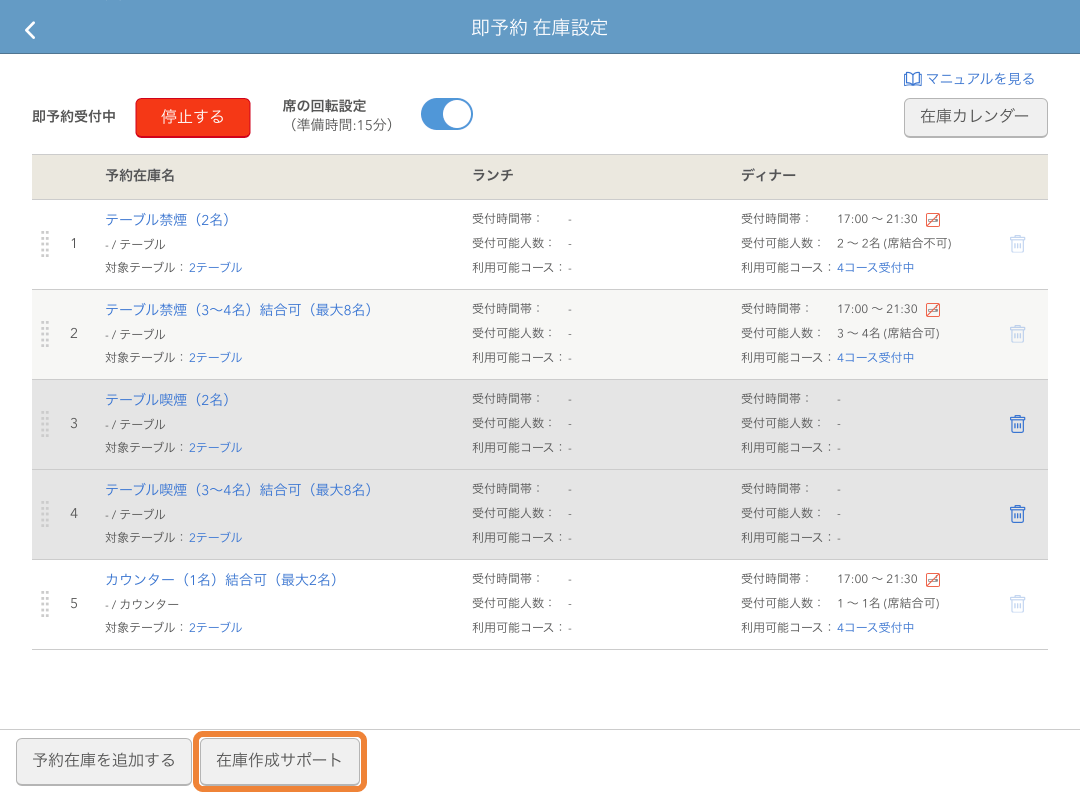This screenshot has width=1080, height=794.
Task: Click the drag handle beside row 5
Action: tap(44, 604)
